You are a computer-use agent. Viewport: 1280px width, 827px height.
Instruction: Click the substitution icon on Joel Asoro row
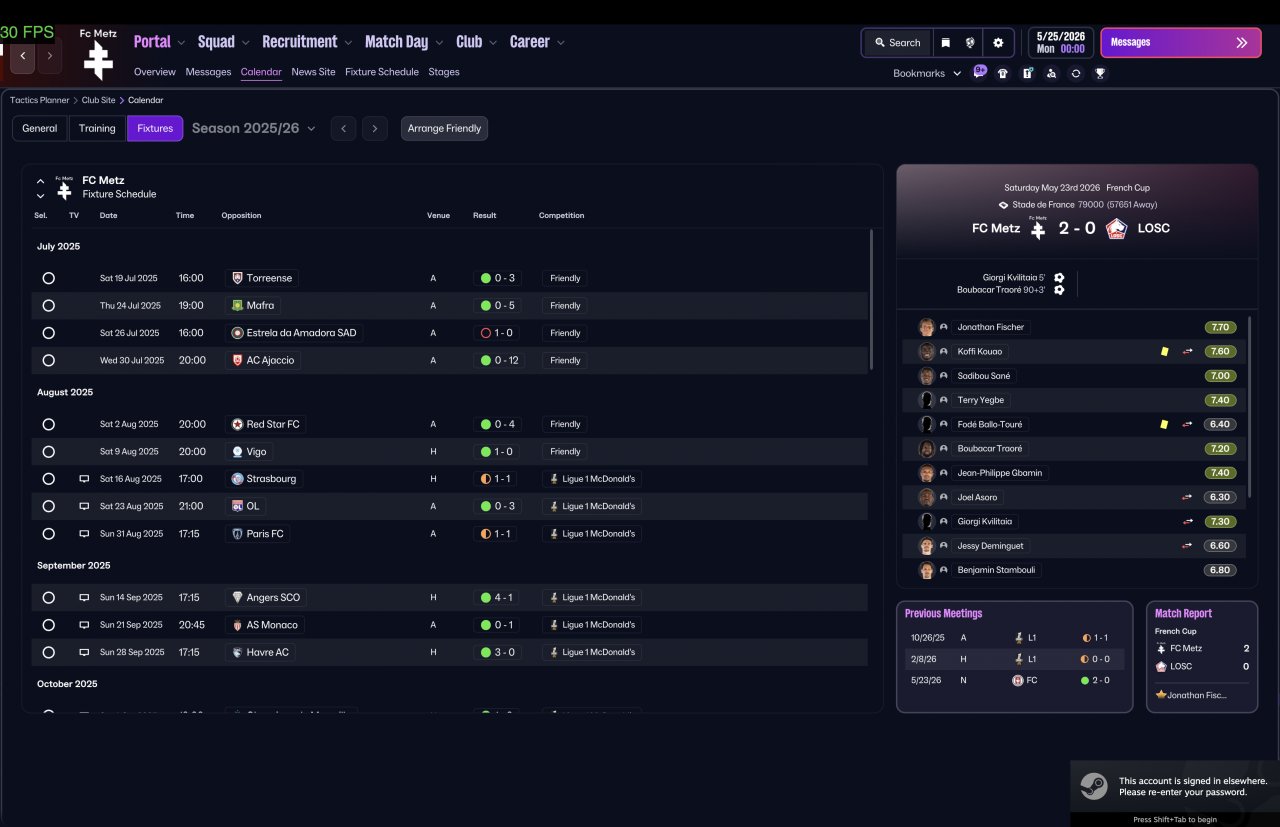tap(1187, 497)
